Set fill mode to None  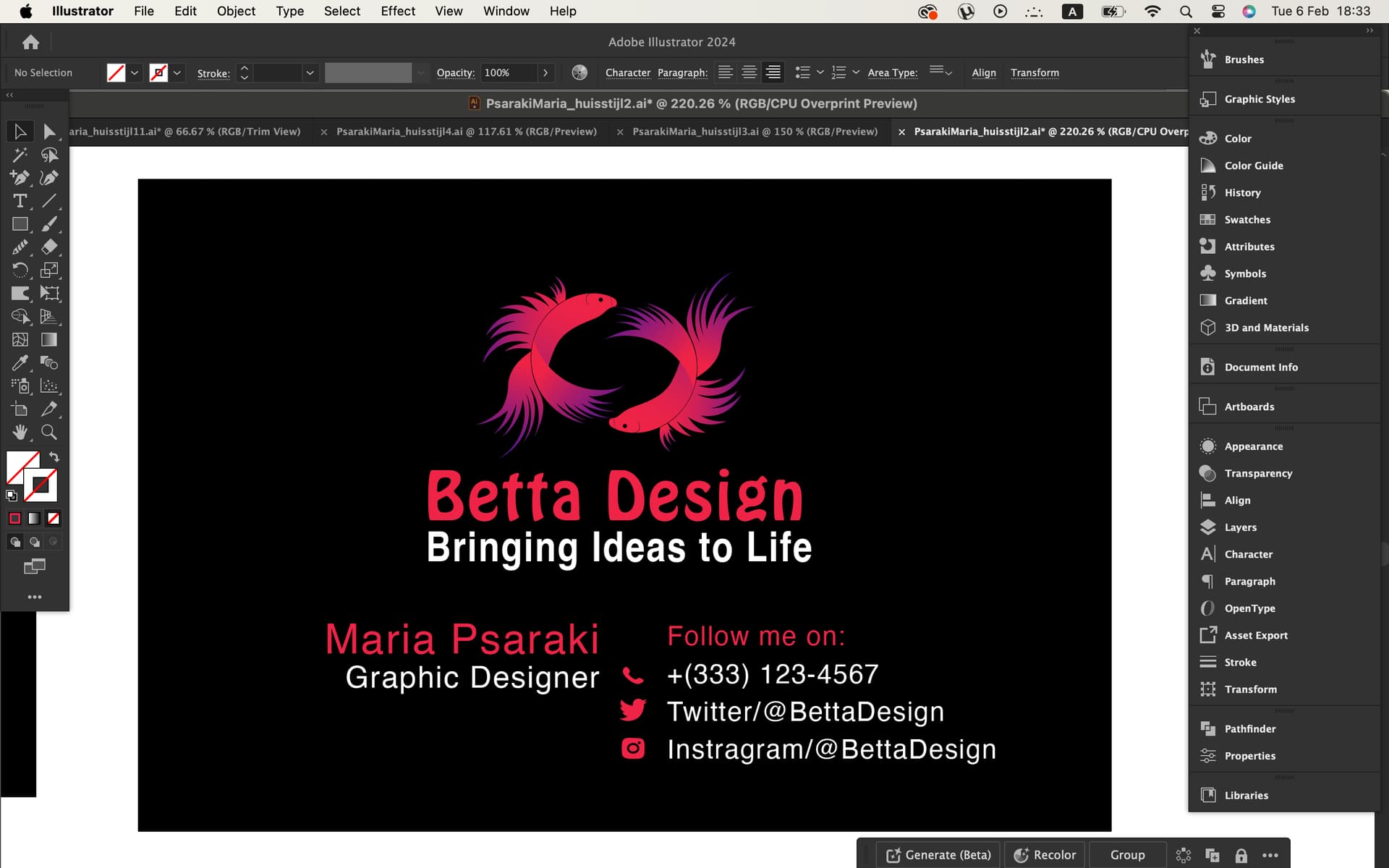click(x=54, y=518)
